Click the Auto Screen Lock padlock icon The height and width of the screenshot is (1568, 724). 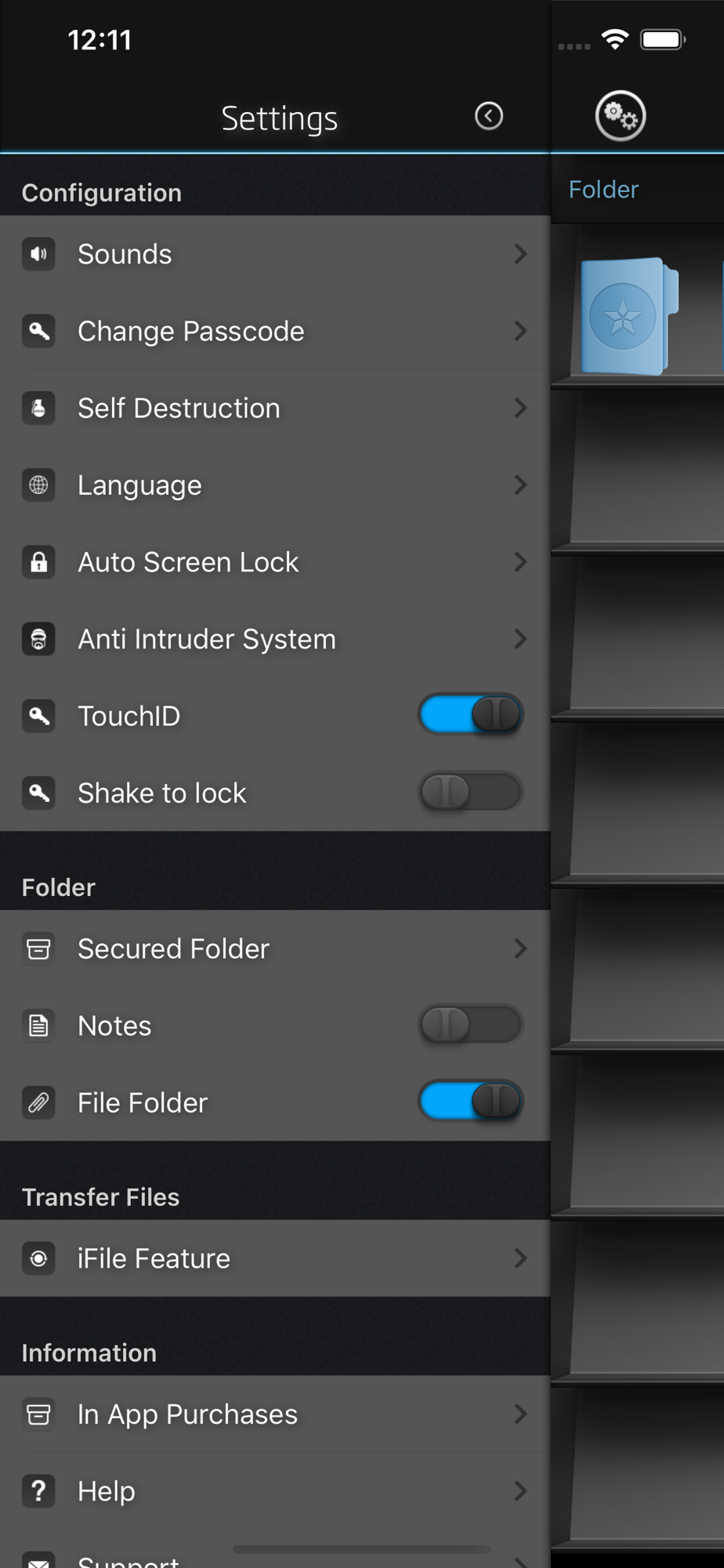pyautogui.click(x=38, y=561)
